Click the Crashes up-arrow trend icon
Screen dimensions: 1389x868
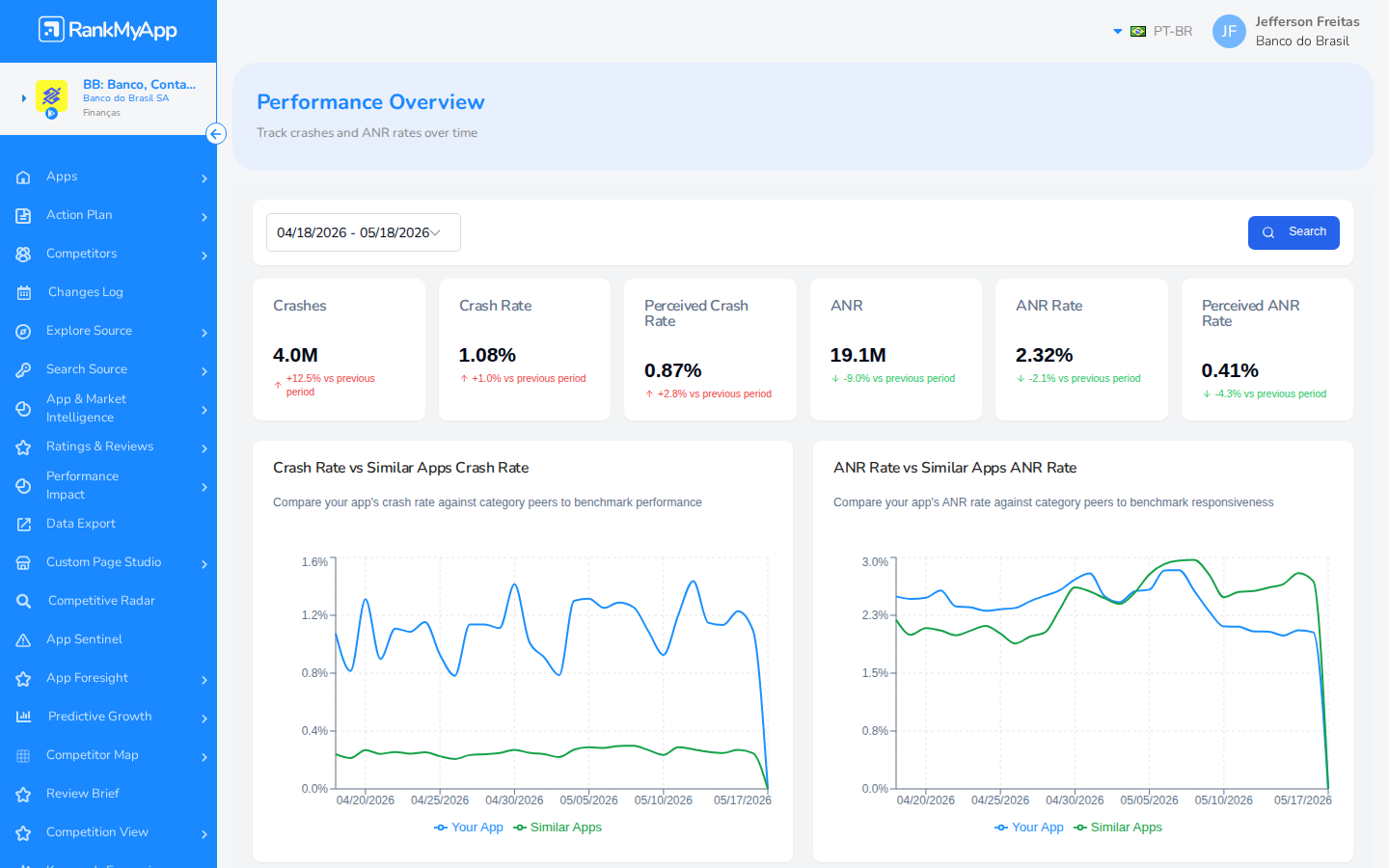[x=278, y=385]
